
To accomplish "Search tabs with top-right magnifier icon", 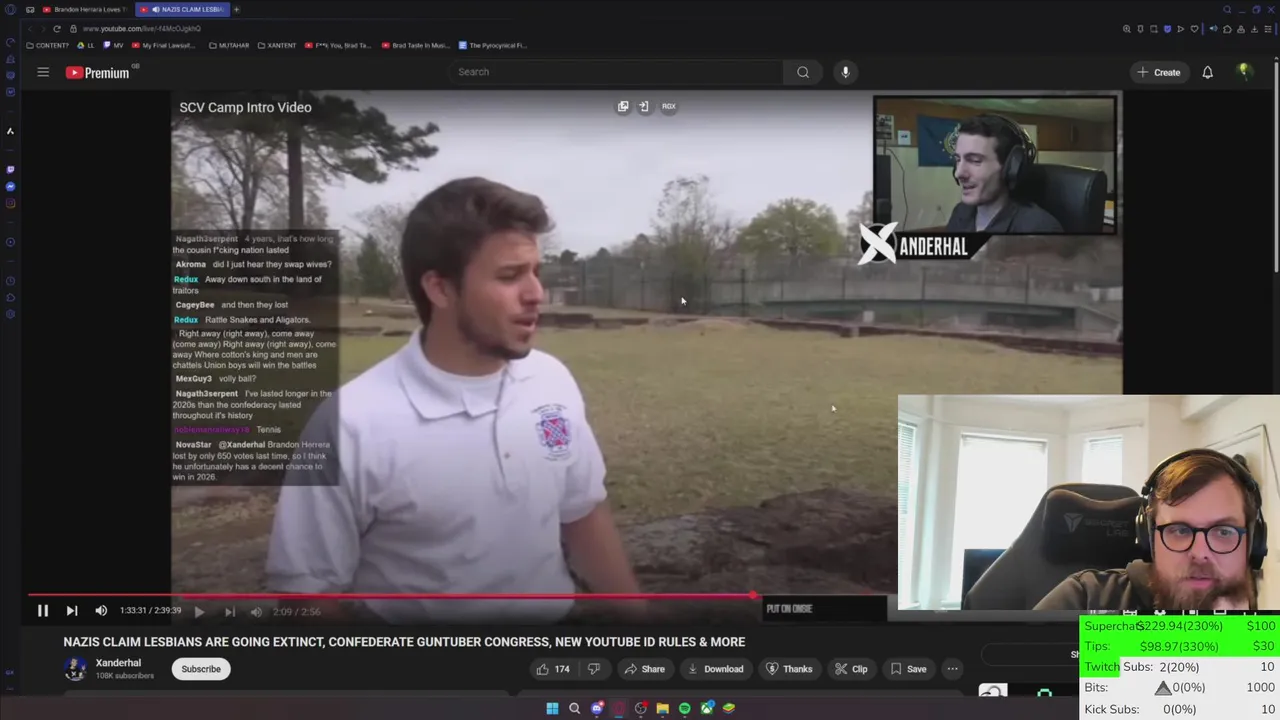I will [x=1227, y=9].
